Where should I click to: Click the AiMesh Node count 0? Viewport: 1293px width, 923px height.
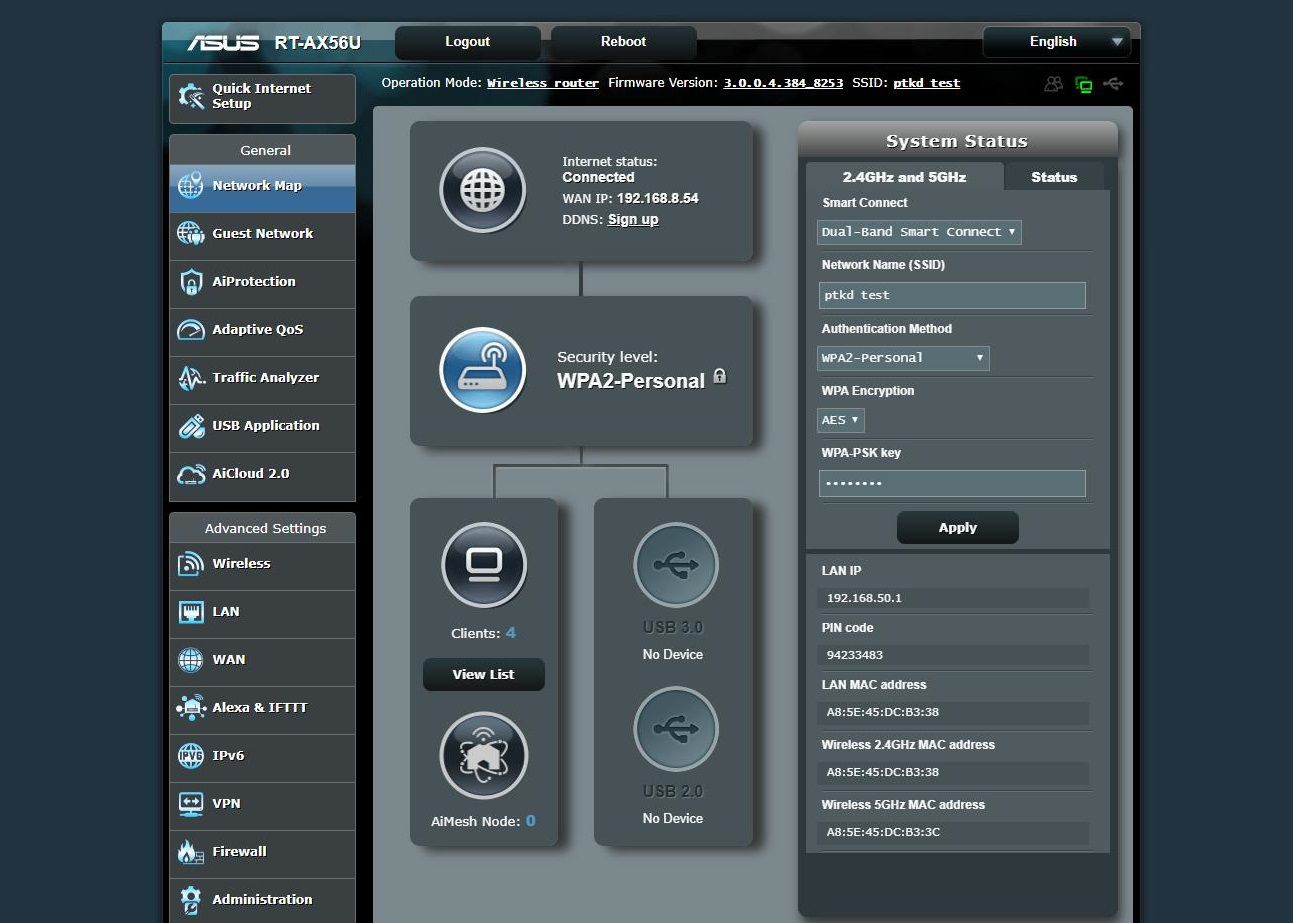pyautogui.click(x=530, y=821)
